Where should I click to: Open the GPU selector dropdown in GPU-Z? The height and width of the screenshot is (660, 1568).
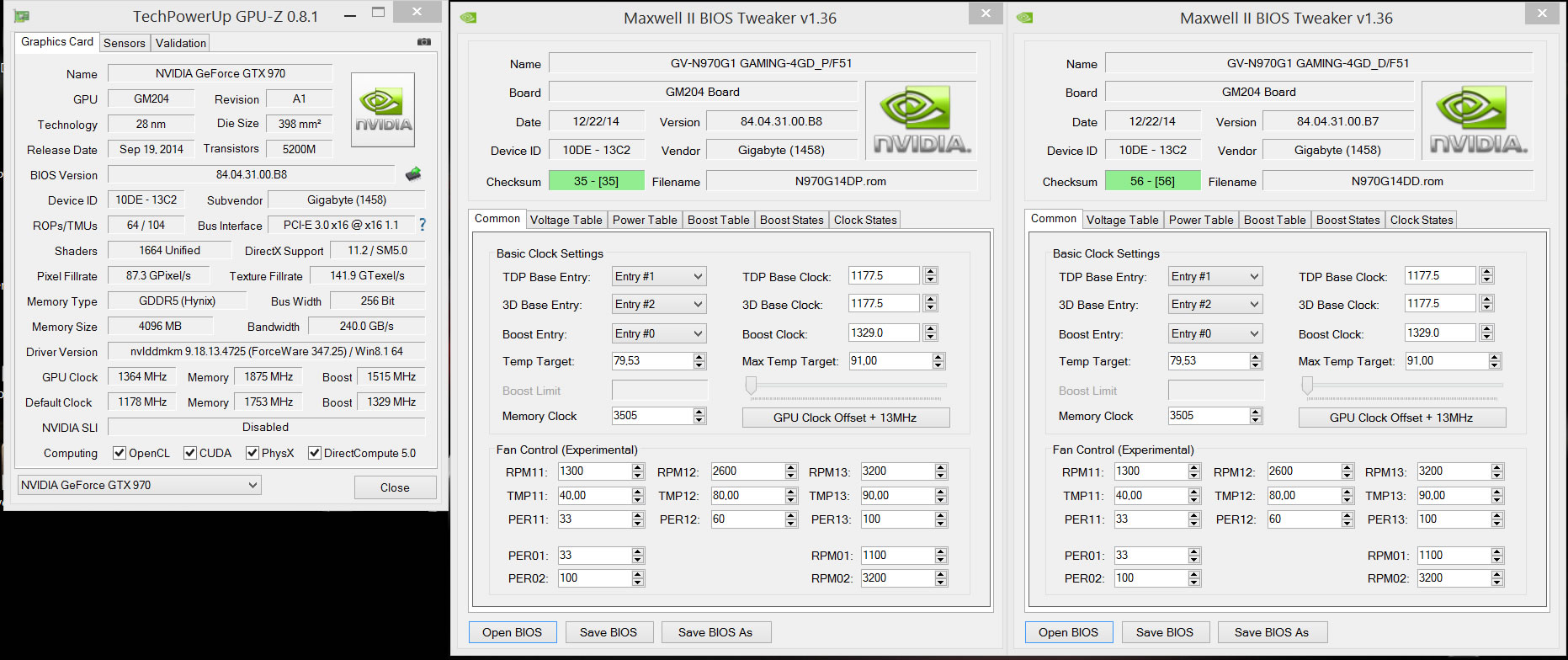click(x=139, y=485)
